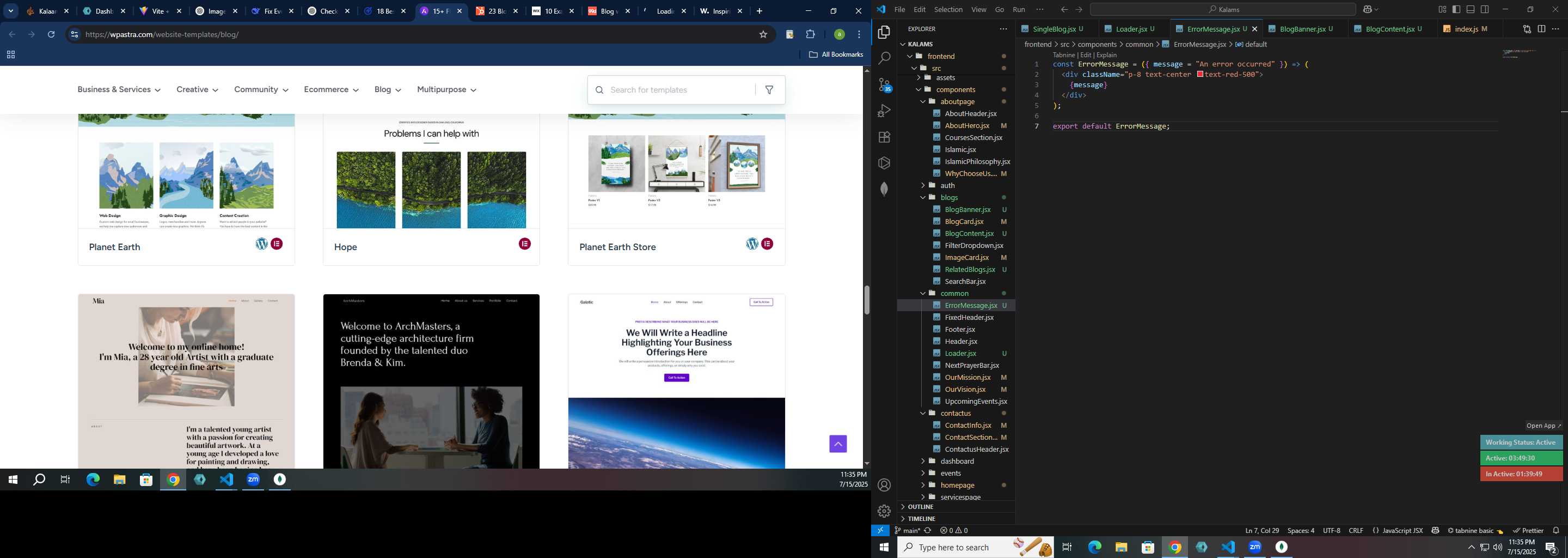Open the Chrome extensions puzzle icon
This screenshot has height=558, width=1568.
810,35
